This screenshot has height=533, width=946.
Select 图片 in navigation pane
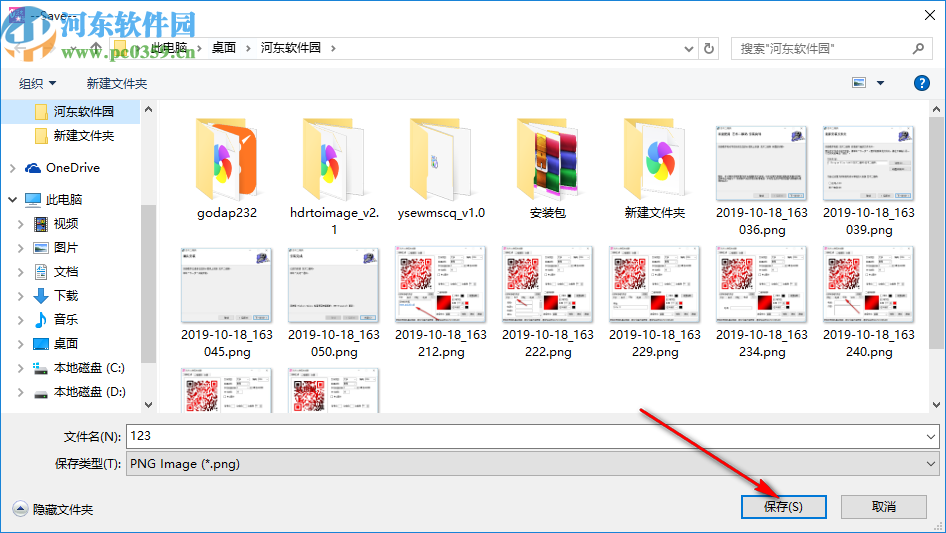point(66,247)
